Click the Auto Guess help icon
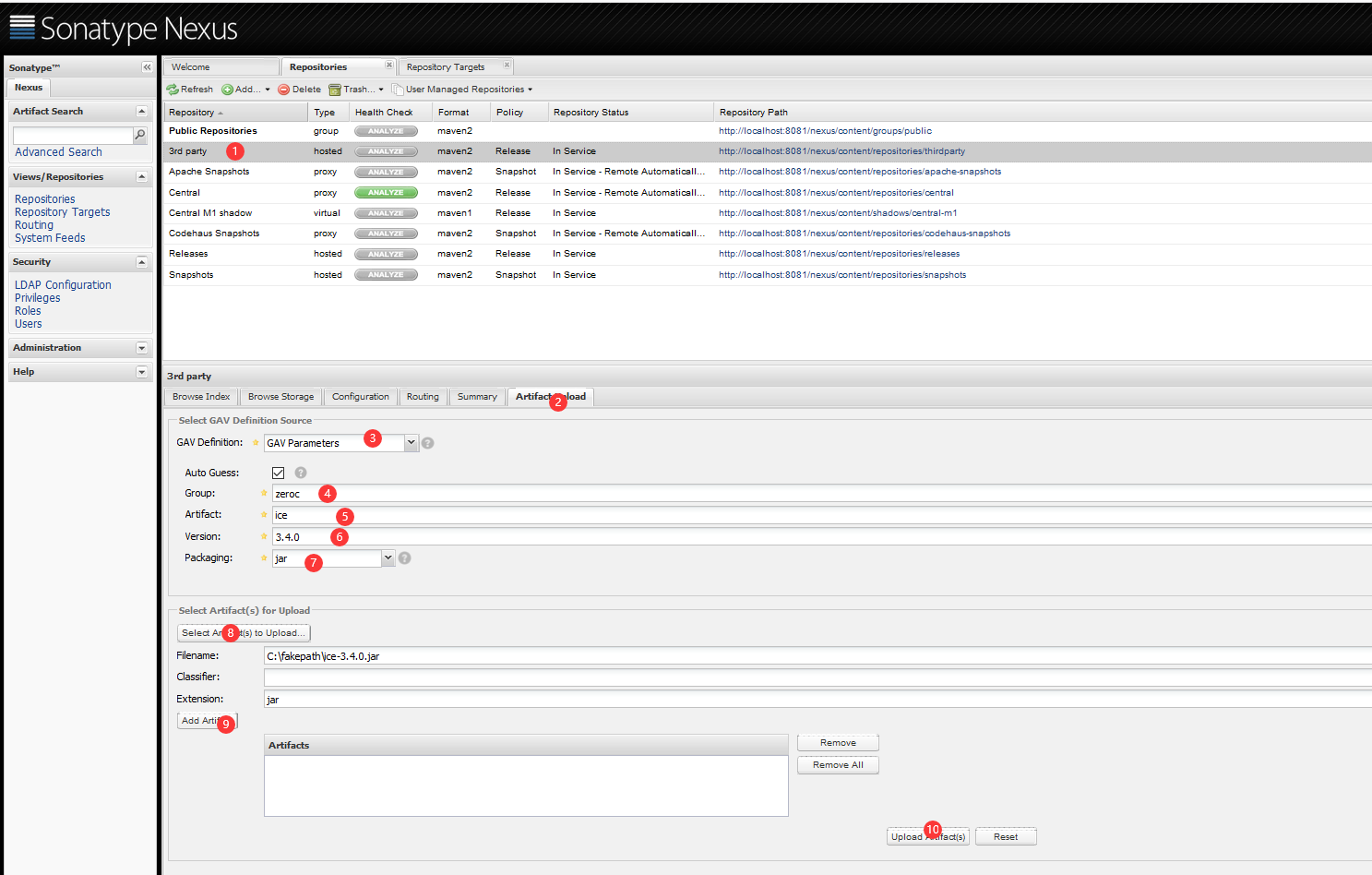 click(x=301, y=473)
